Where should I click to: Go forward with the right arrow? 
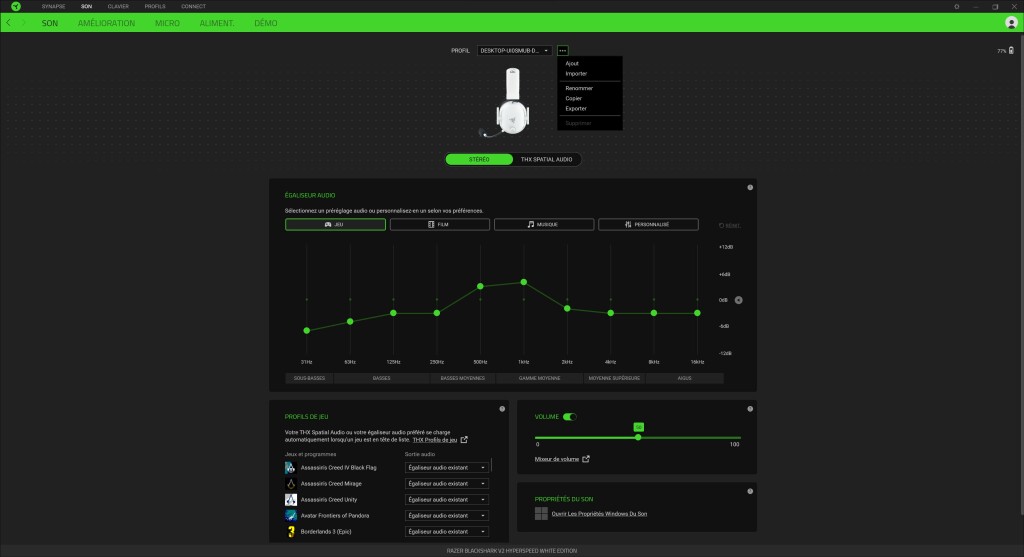(24, 23)
